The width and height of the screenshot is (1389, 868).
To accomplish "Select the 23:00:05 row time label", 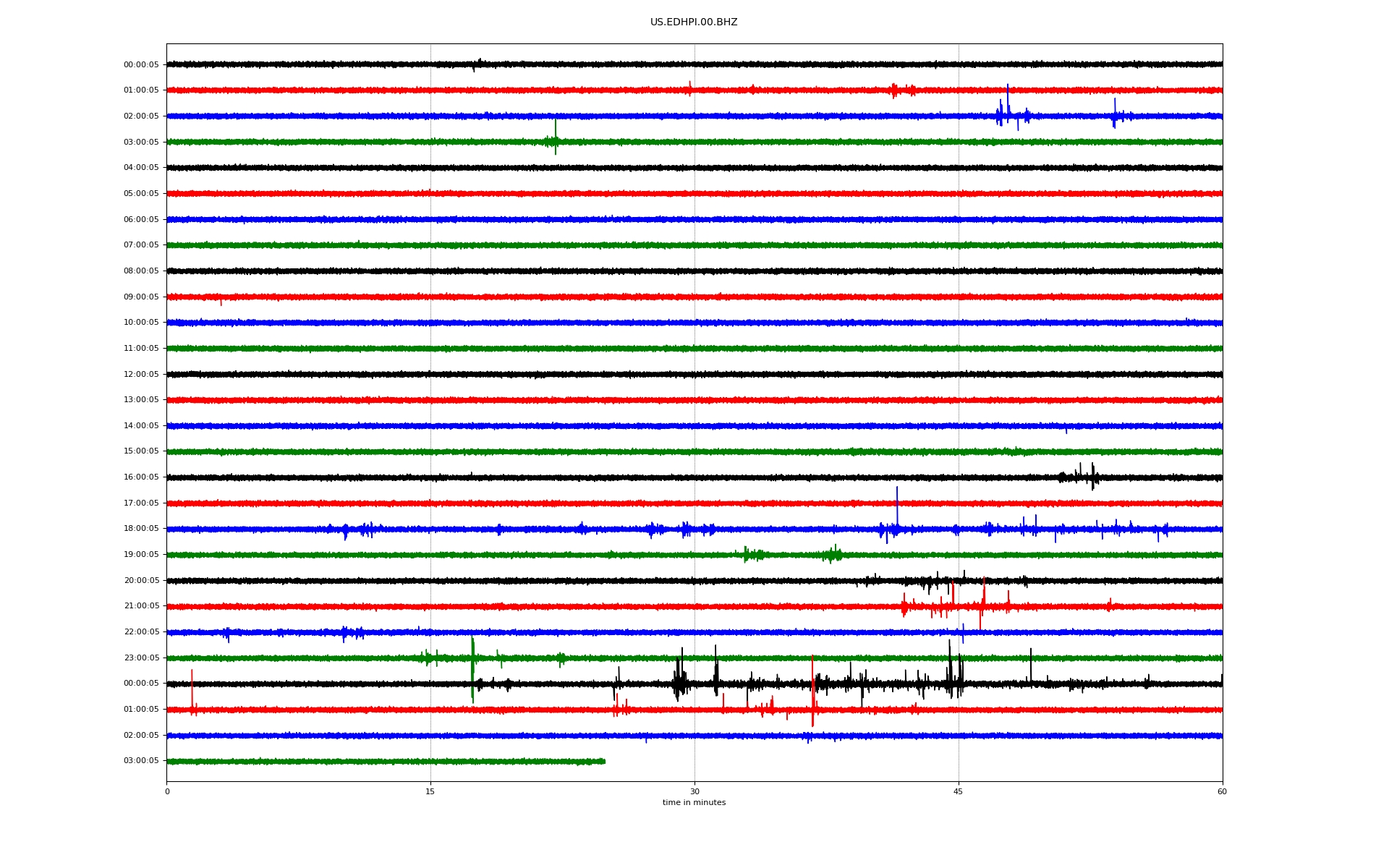I will point(141,658).
